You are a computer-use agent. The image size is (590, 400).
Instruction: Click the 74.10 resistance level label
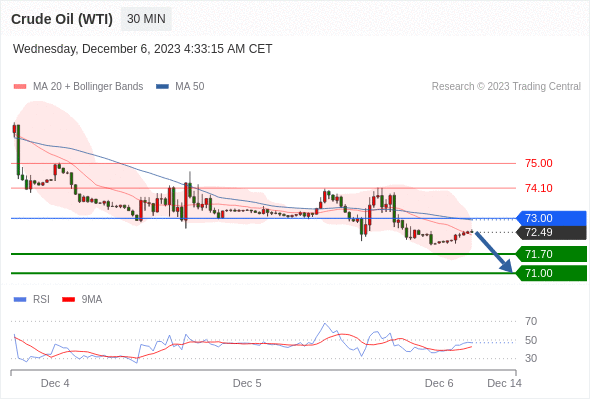[539, 188]
